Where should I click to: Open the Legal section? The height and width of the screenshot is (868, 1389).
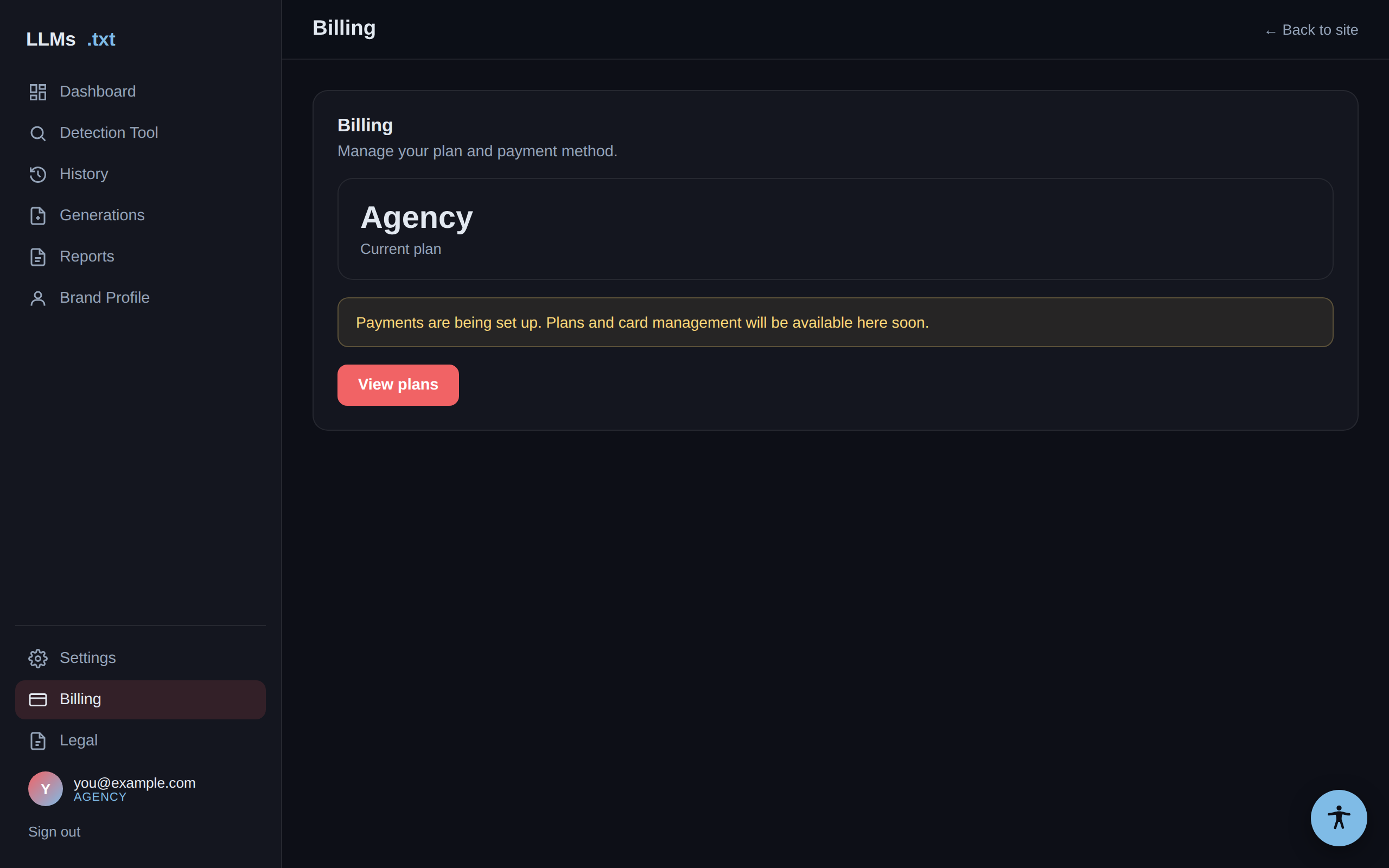pyautogui.click(x=140, y=741)
